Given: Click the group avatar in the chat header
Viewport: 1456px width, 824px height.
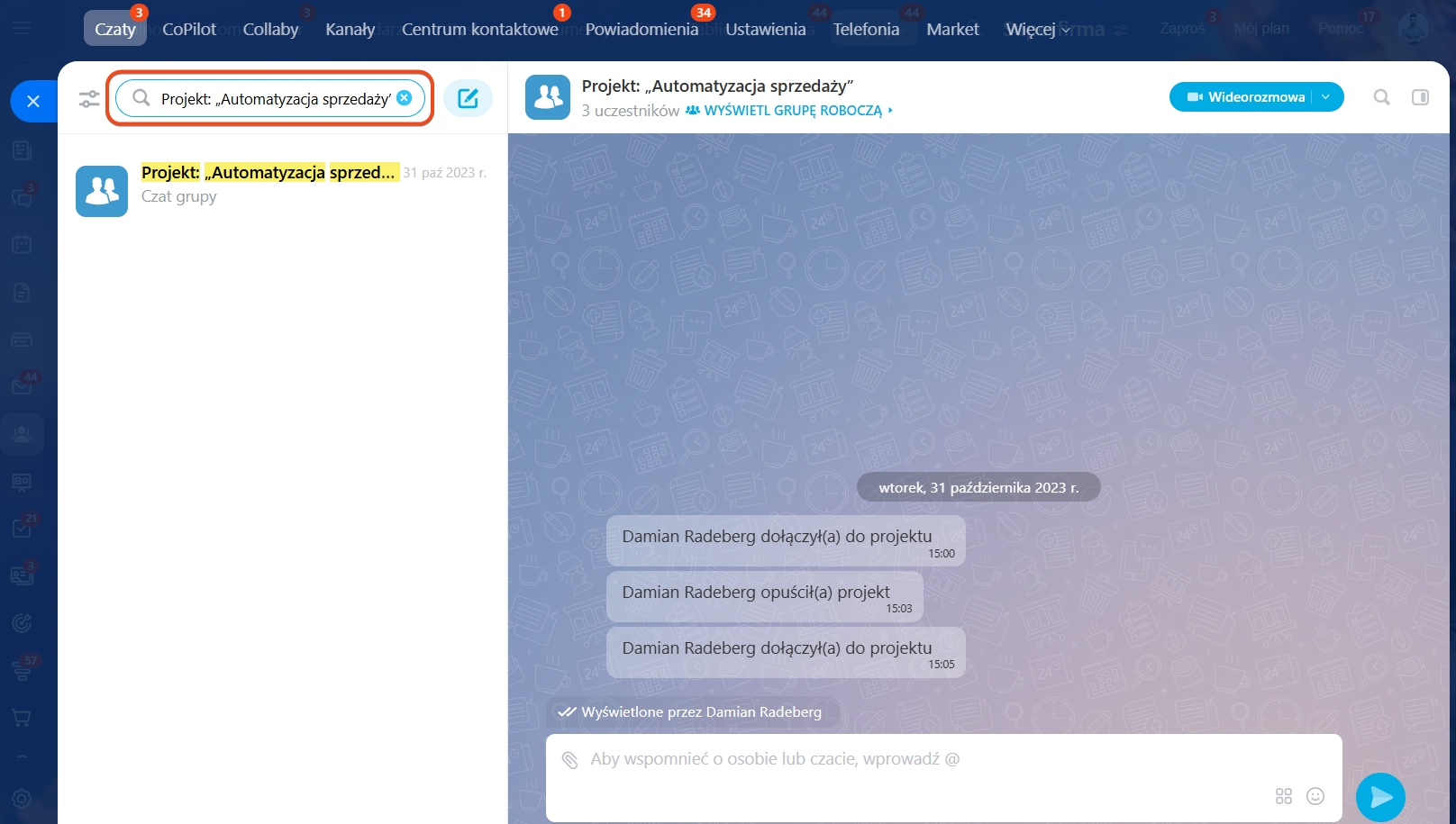Looking at the screenshot, I should (548, 97).
